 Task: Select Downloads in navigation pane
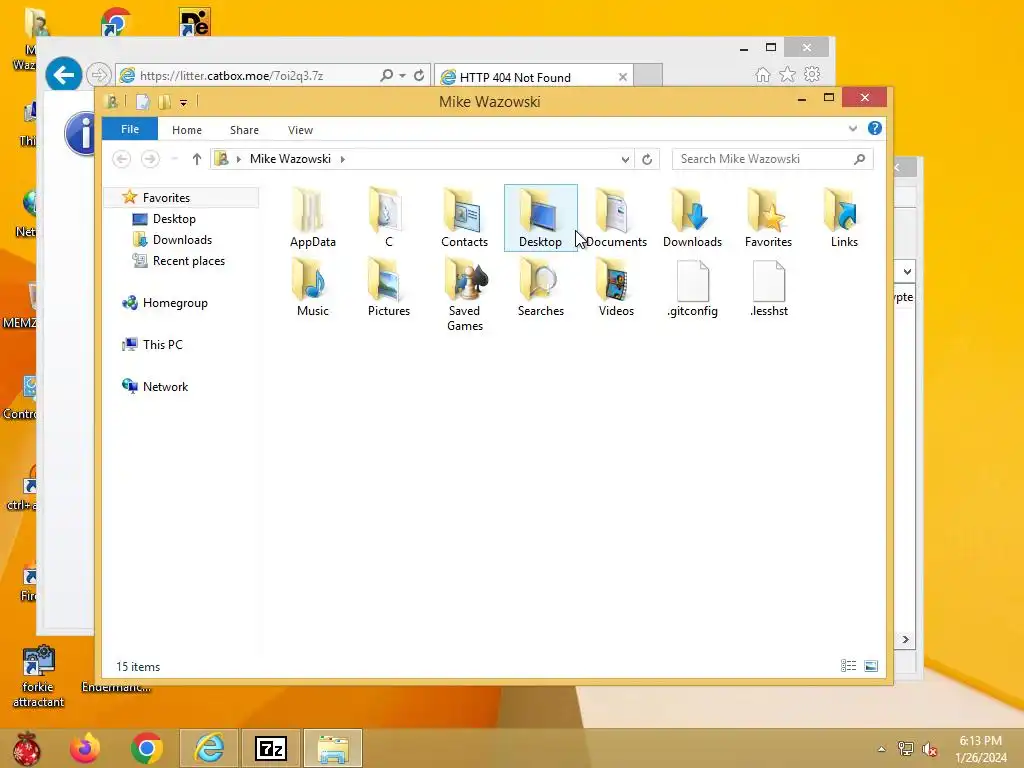pos(182,240)
